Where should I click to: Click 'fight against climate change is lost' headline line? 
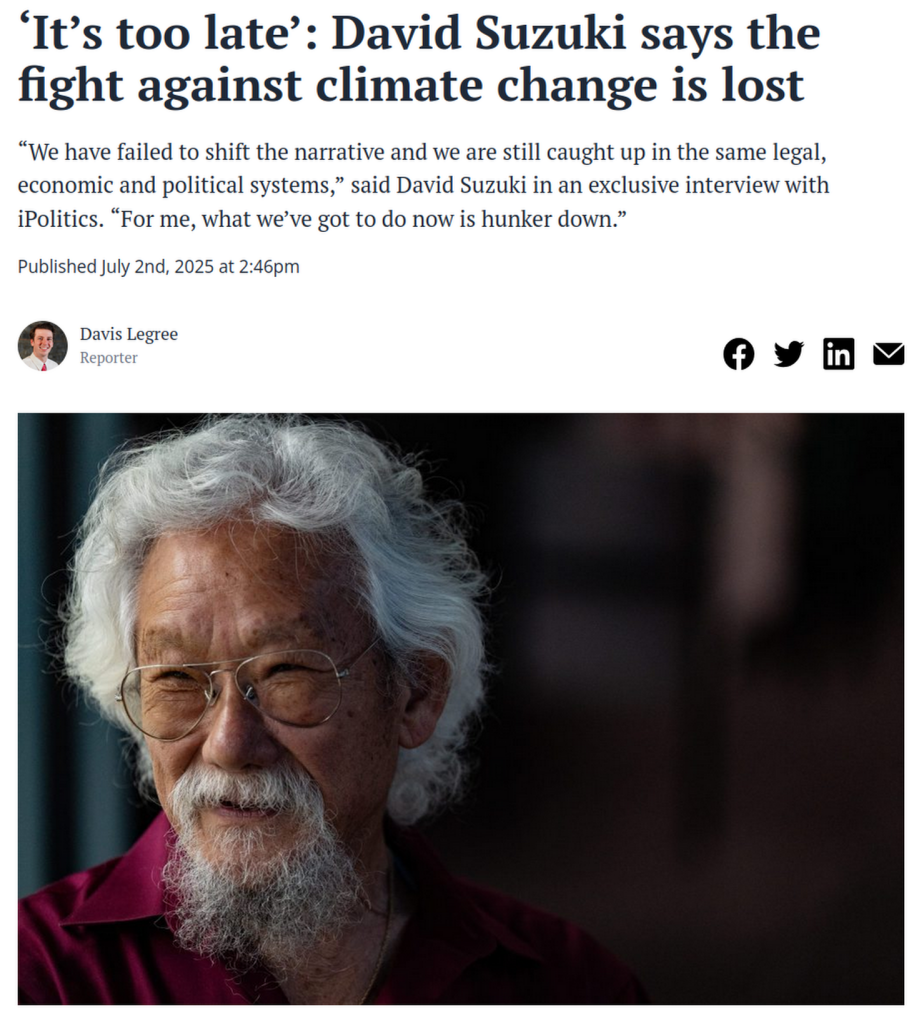(x=411, y=86)
